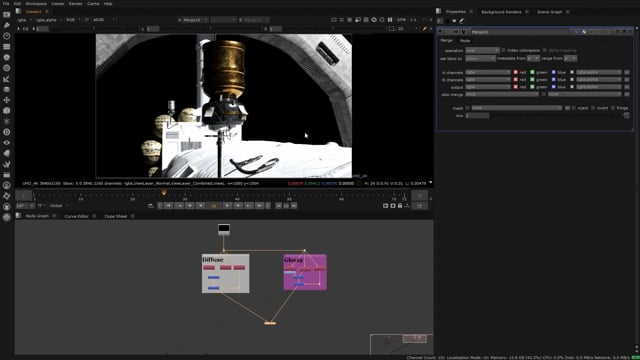The width and height of the screenshot is (640, 360).
Task: Switch to the Curve Editor tab
Action: 76,216
